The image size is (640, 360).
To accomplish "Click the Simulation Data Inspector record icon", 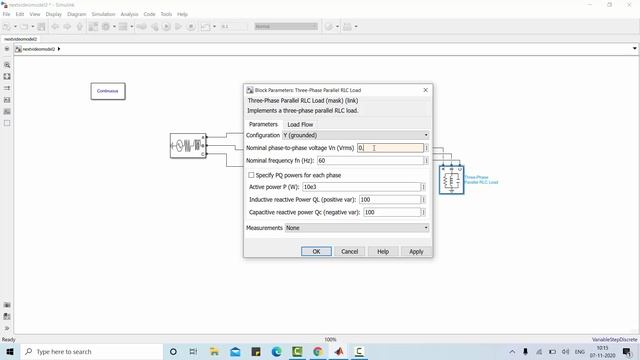I will coord(205,27).
